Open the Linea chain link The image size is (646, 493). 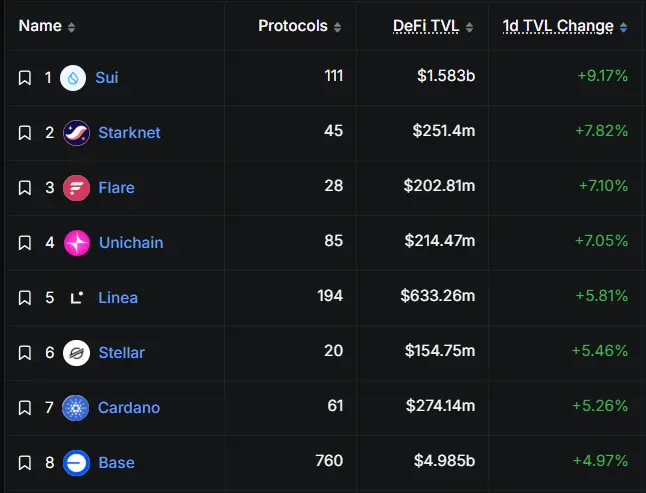(x=118, y=298)
